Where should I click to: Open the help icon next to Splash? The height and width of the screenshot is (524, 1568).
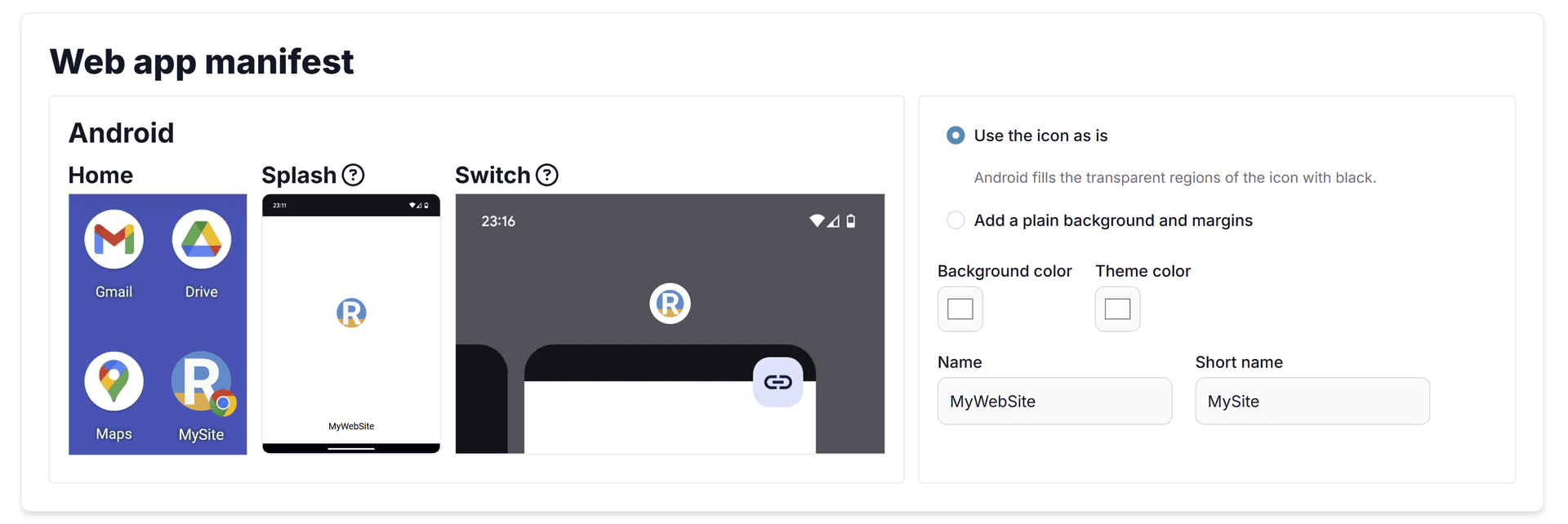coord(353,175)
